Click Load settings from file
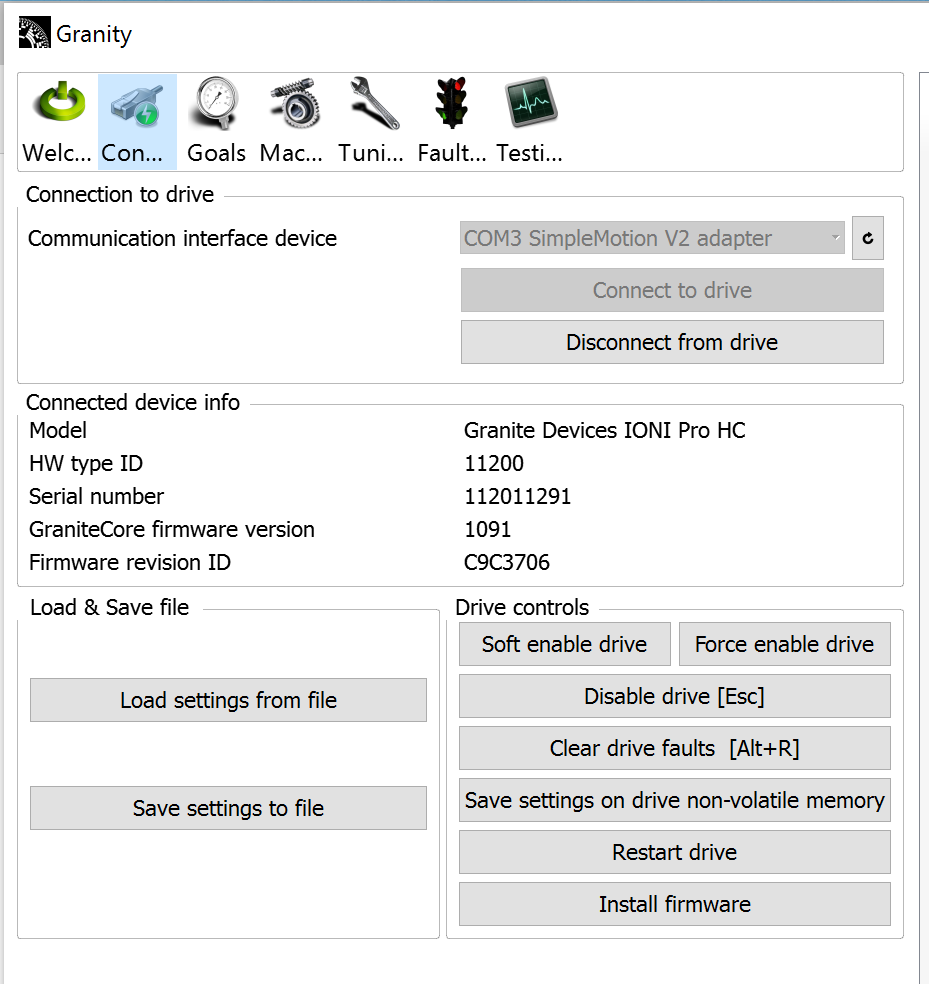 point(228,700)
